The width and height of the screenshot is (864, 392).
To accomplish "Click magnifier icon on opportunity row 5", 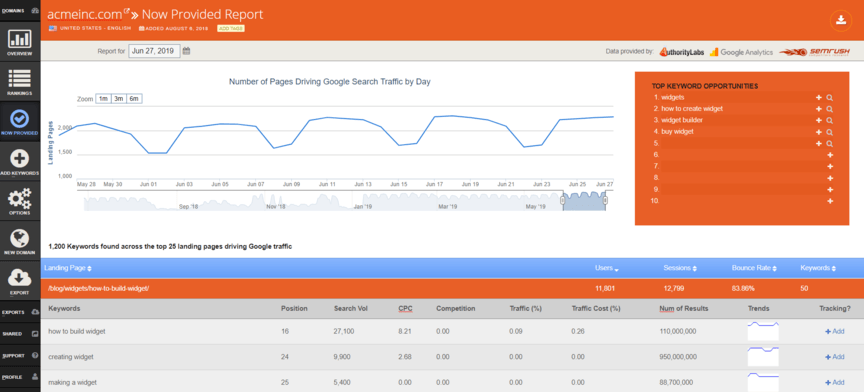I will 830,143.
